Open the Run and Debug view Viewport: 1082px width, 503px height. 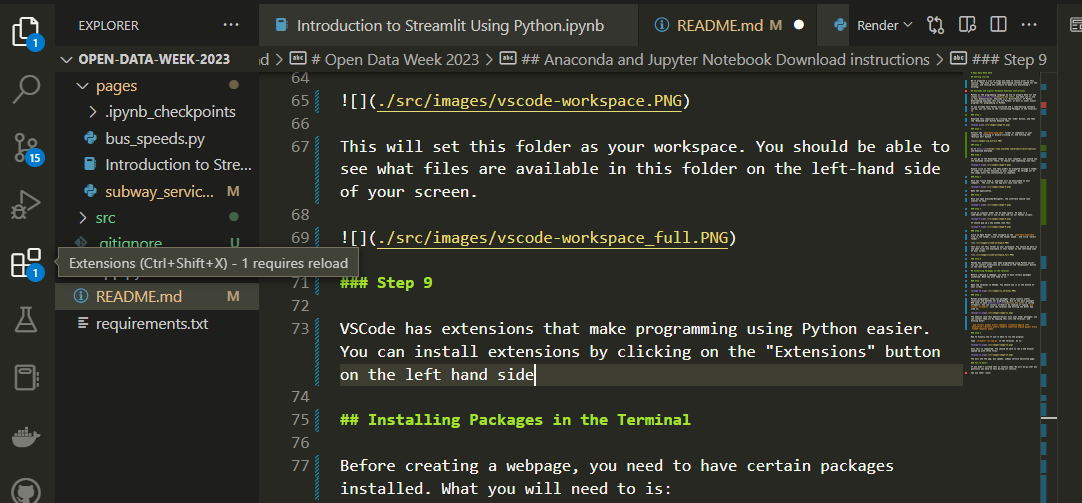[x=28, y=205]
